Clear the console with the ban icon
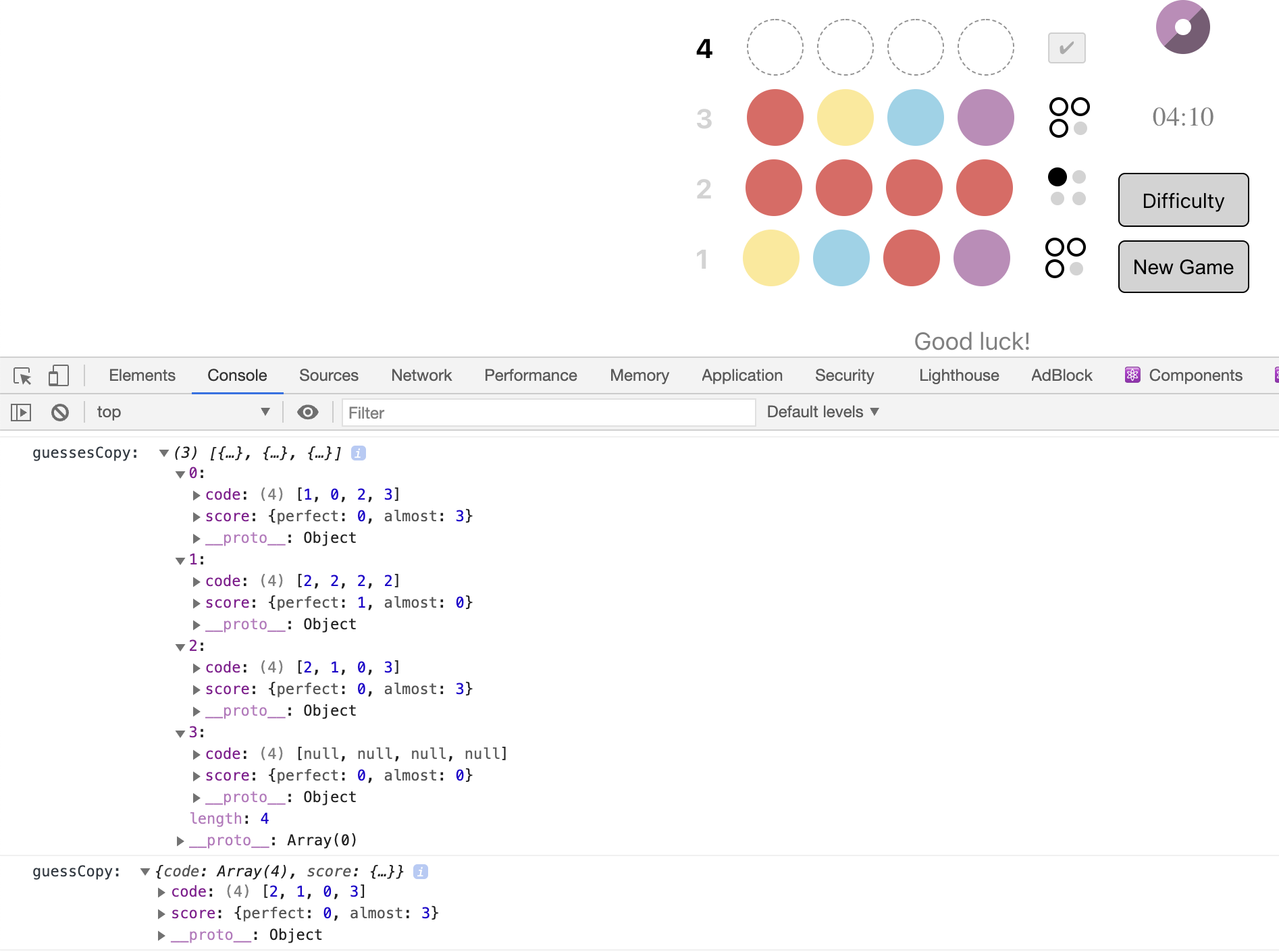 click(x=60, y=412)
